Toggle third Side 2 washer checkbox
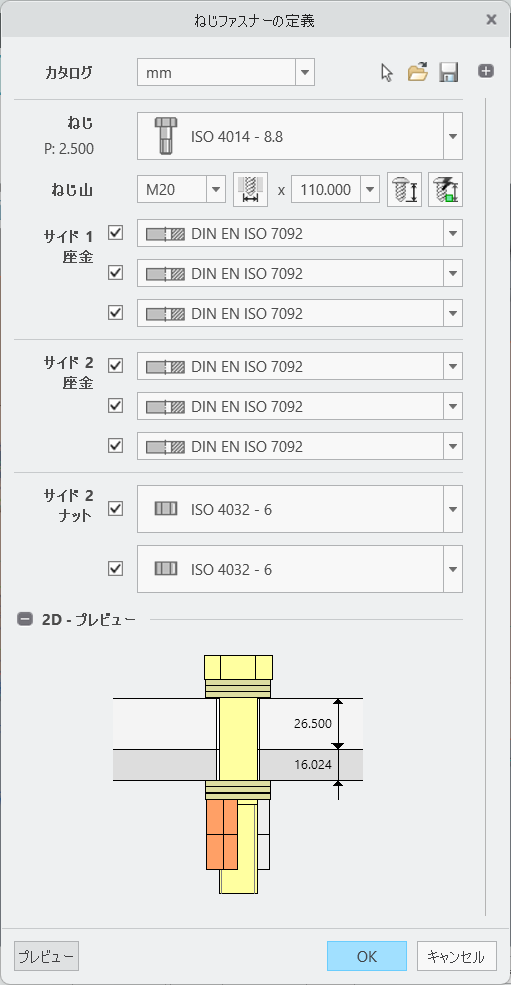 (116, 445)
